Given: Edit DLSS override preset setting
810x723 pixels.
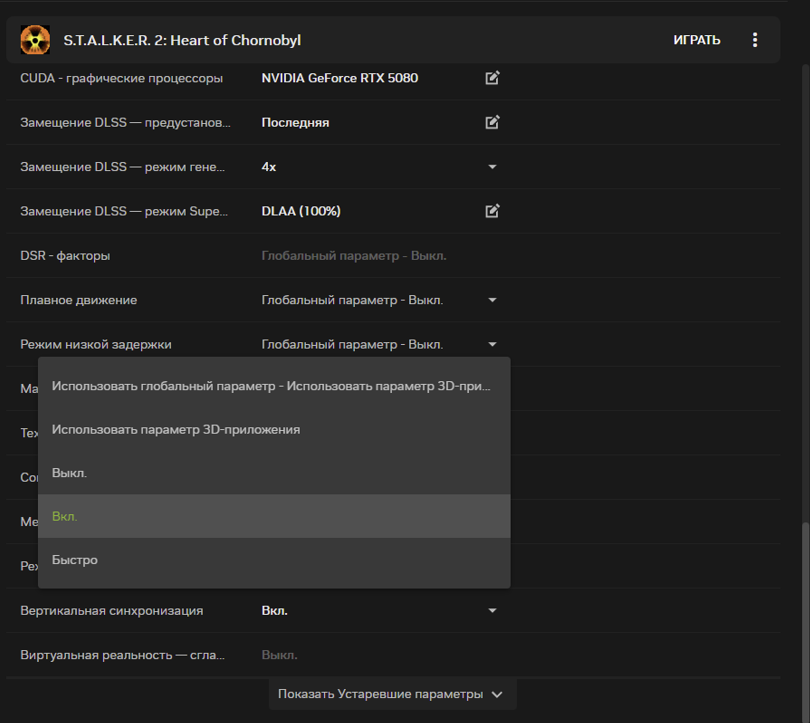Looking at the screenshot, I should pyautogui.click(x=492, y=122).
